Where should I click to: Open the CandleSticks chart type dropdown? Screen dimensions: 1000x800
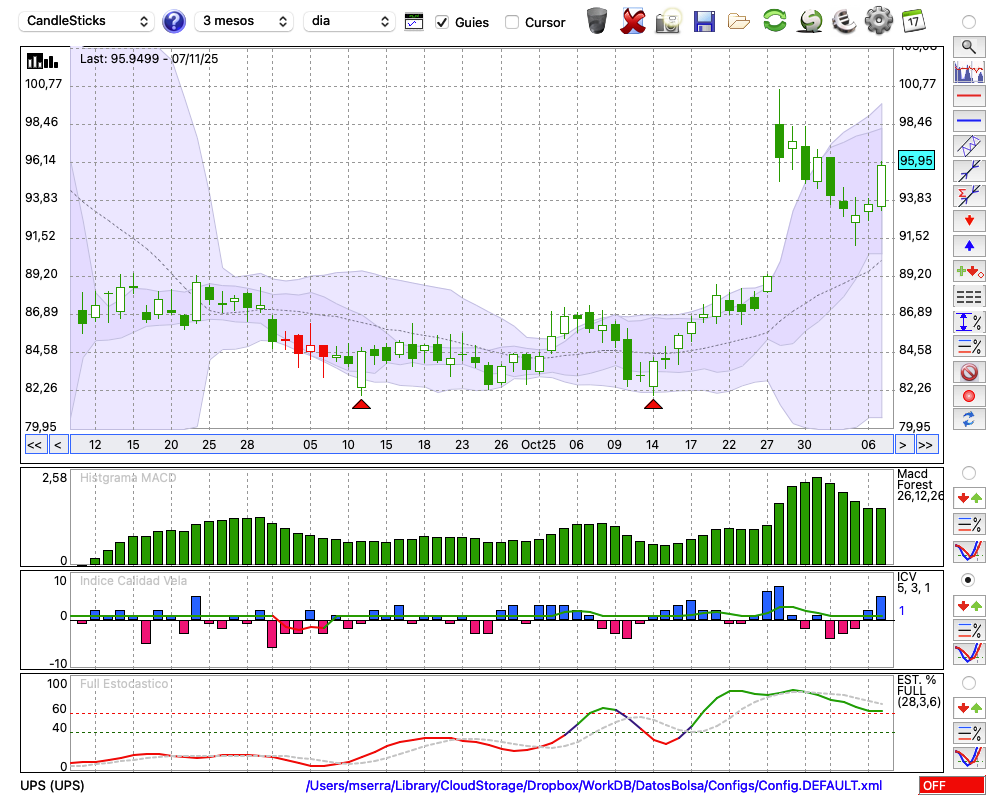pyautogui.click(x=88, y=21)
